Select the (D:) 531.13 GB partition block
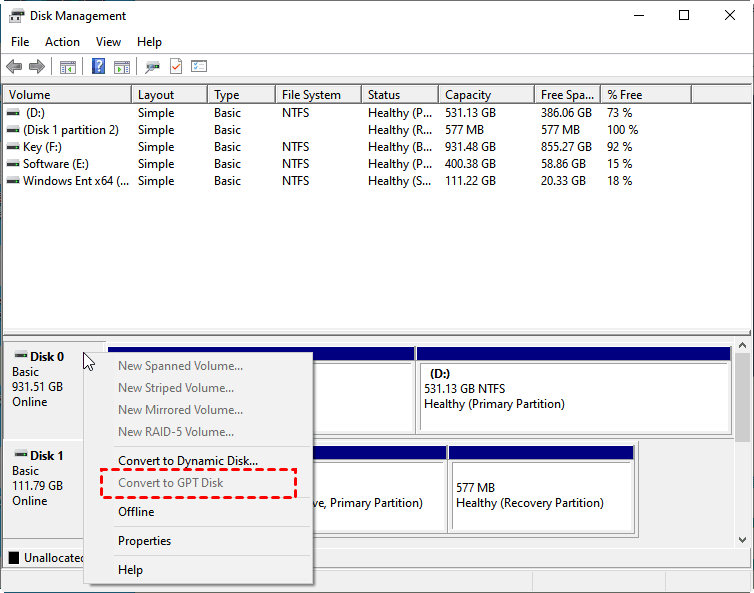Image resolution: width=754 pixels, height=593 pixels. 574,391
